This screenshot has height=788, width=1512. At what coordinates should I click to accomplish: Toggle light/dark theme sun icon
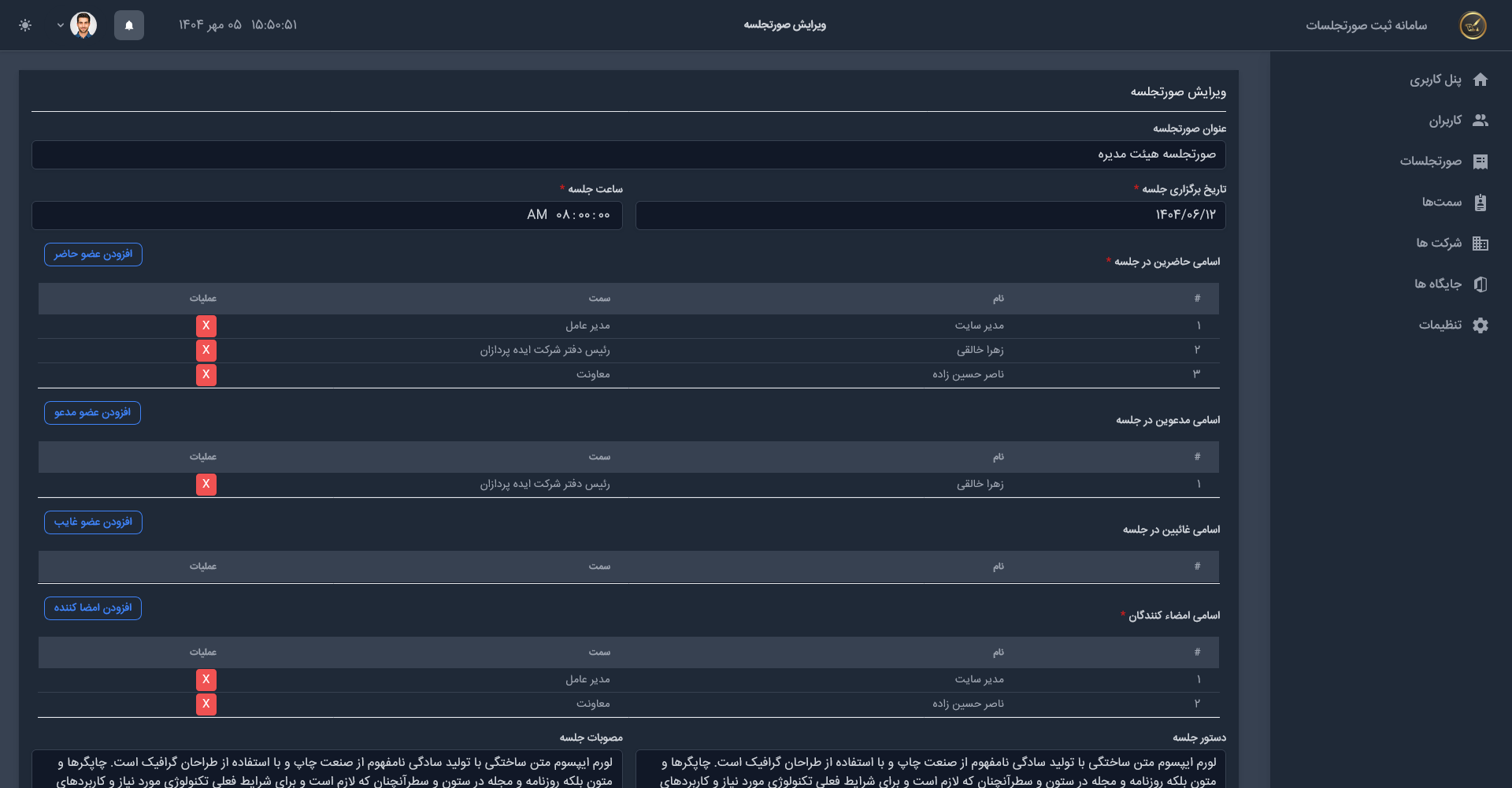pos(25,25)
